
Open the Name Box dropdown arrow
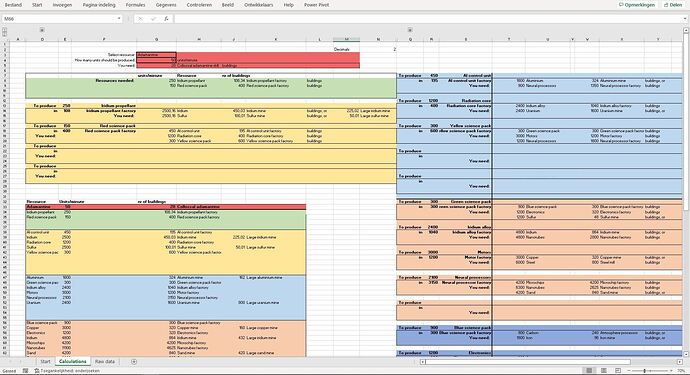119,19
